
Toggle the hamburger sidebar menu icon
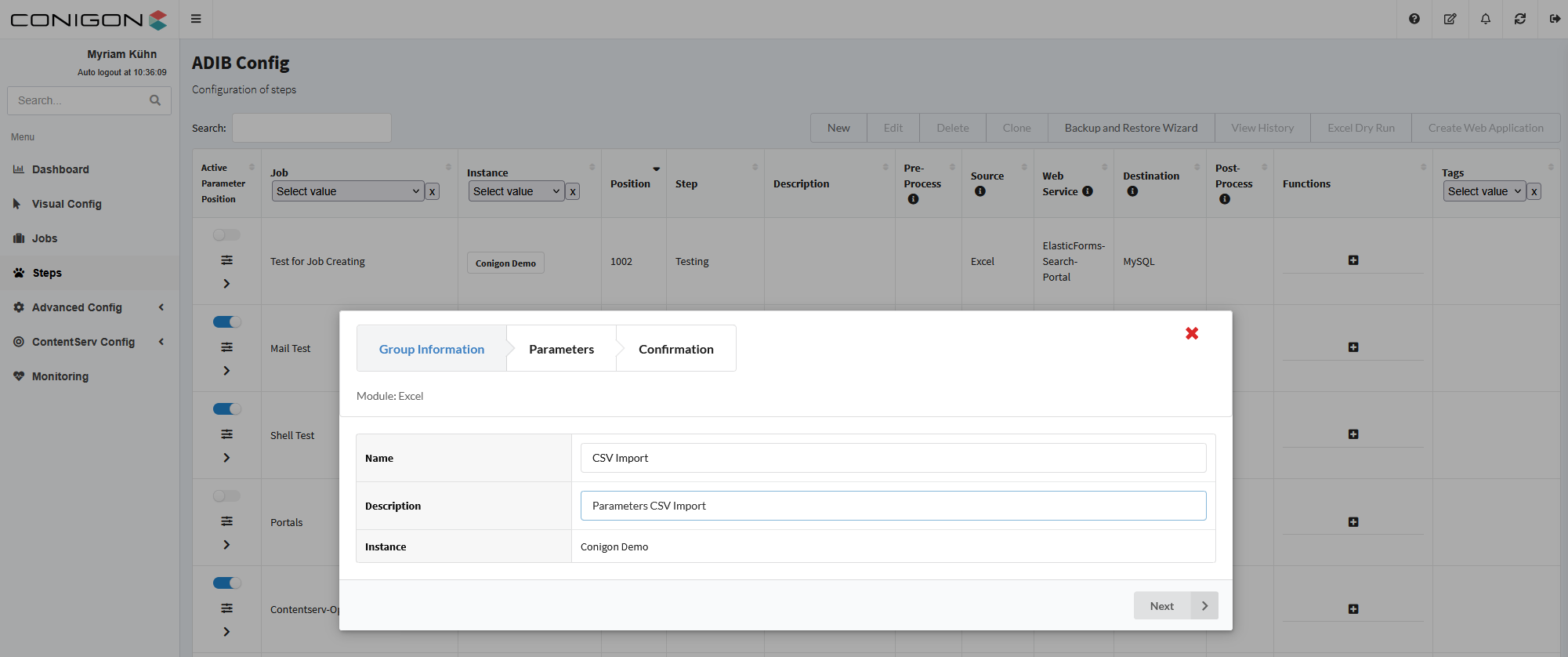pyautogui.click(x=196, y=19)
